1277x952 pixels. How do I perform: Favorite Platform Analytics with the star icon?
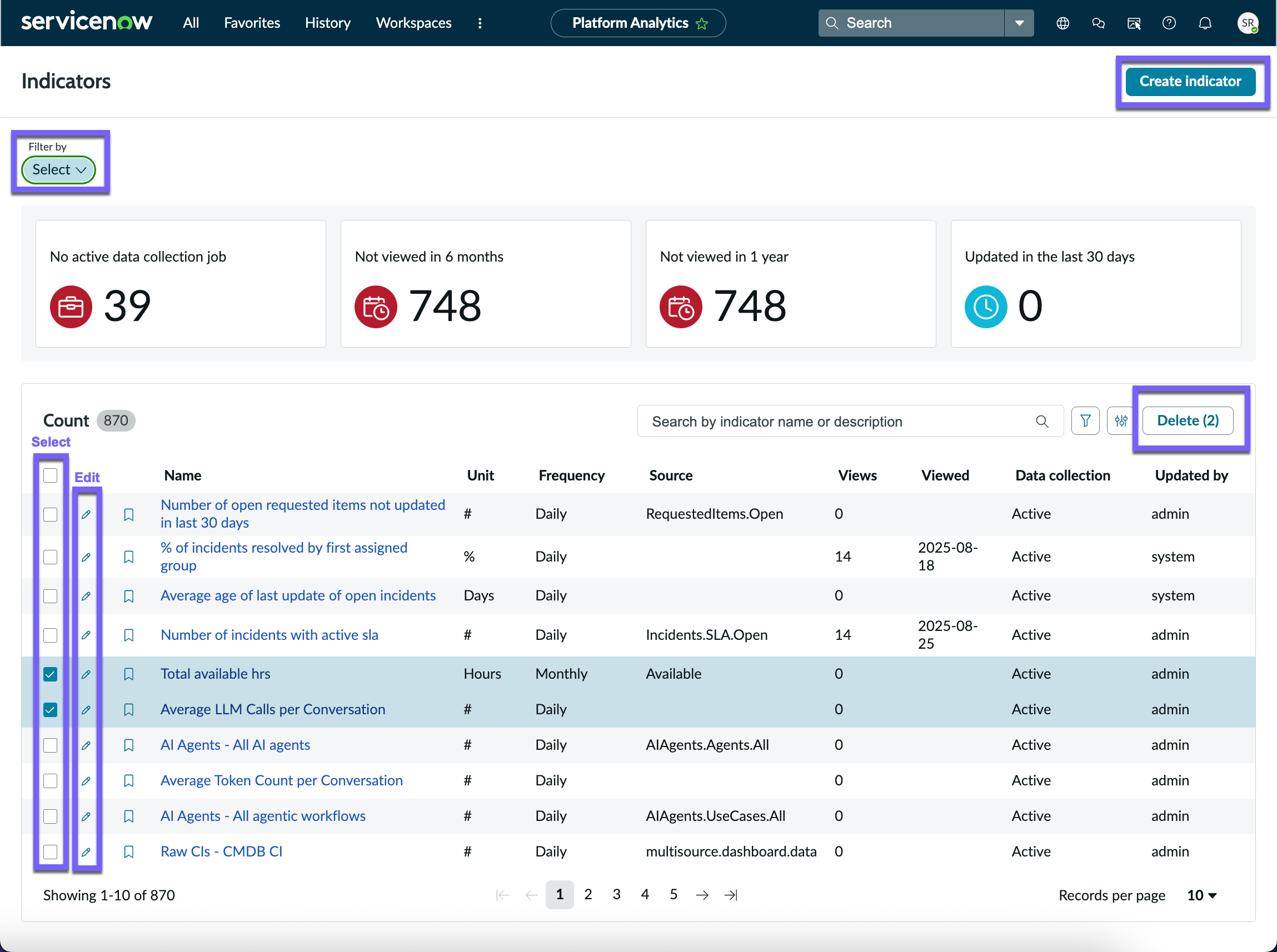point(702,24)
